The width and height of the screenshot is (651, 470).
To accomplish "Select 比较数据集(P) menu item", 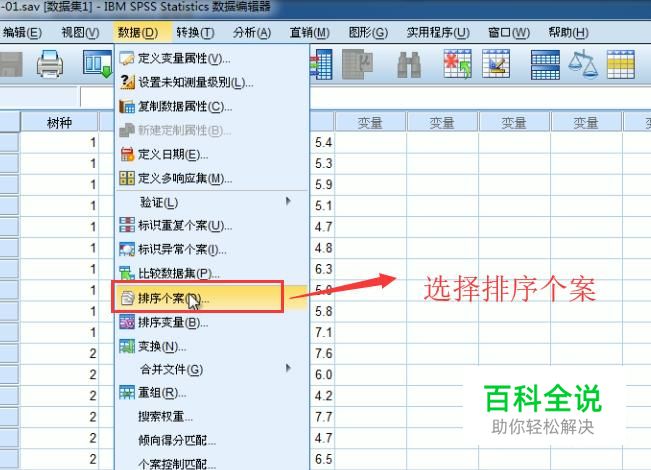I will [212, 273].
